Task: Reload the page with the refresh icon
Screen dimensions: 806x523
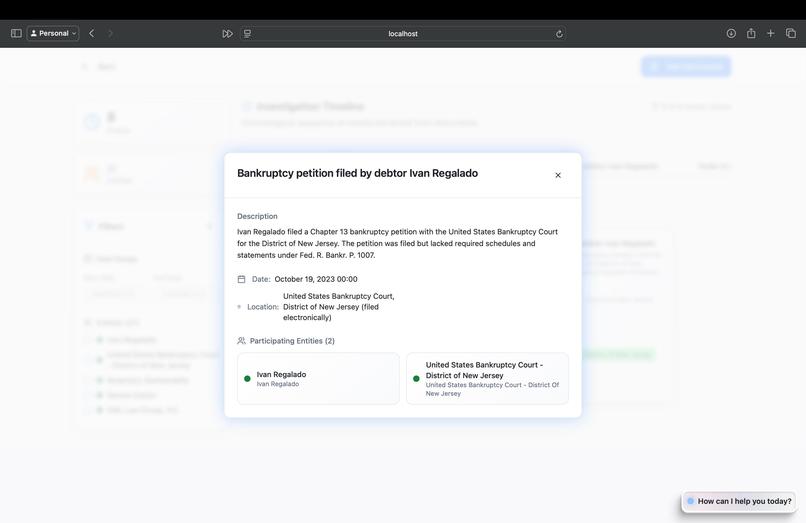Action: [559, 34]
